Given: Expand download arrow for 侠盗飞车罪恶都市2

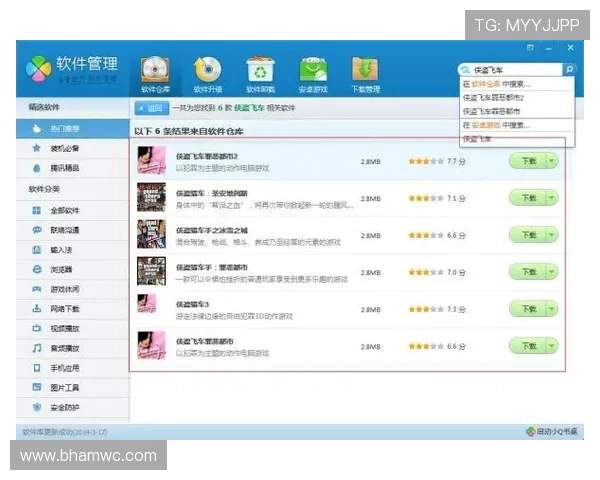Looking at the screenshot, I should tap(552, 161).
